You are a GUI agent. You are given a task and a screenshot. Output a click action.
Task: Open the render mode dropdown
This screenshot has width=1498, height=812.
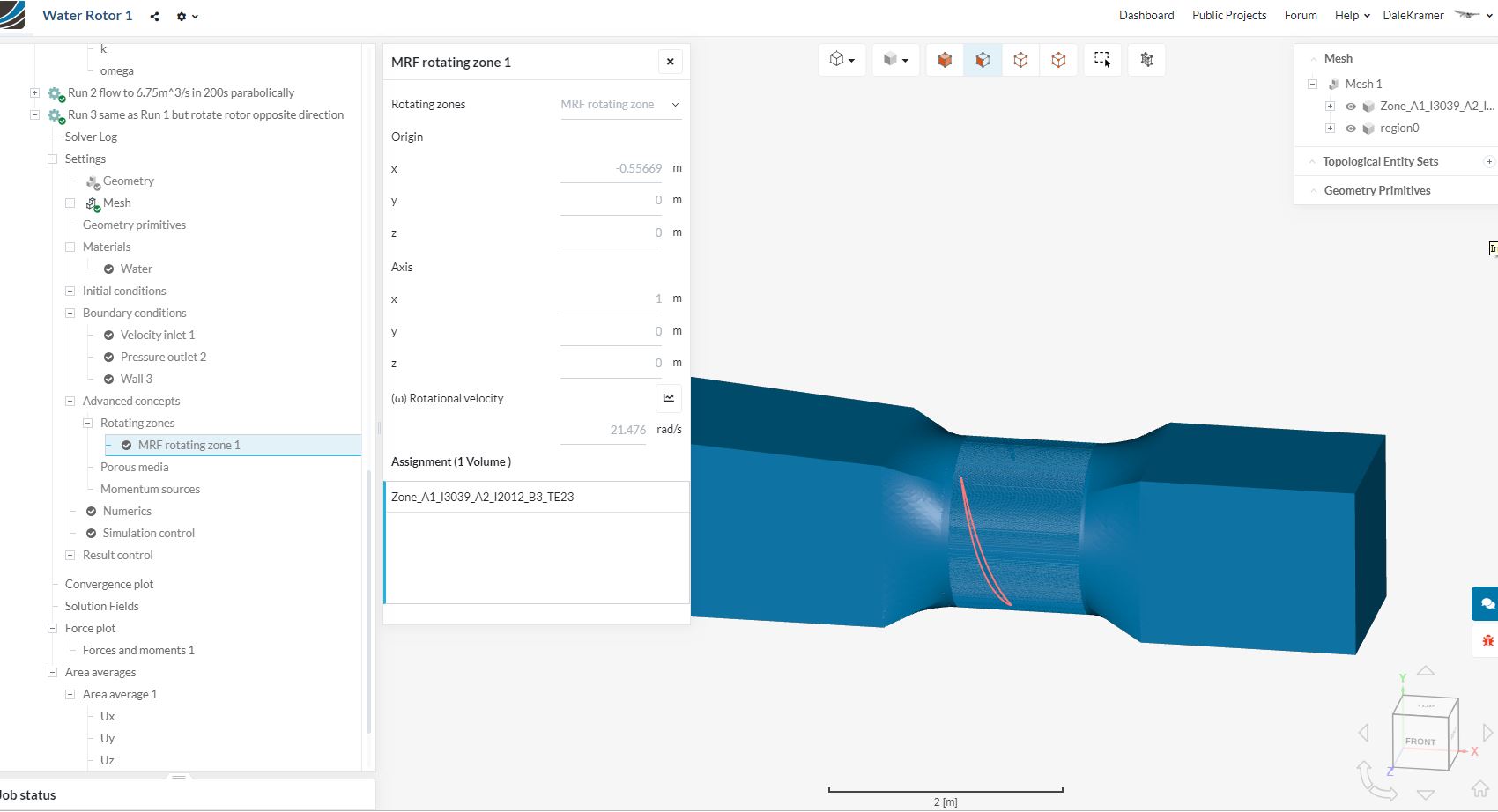[x=895, y=60]
